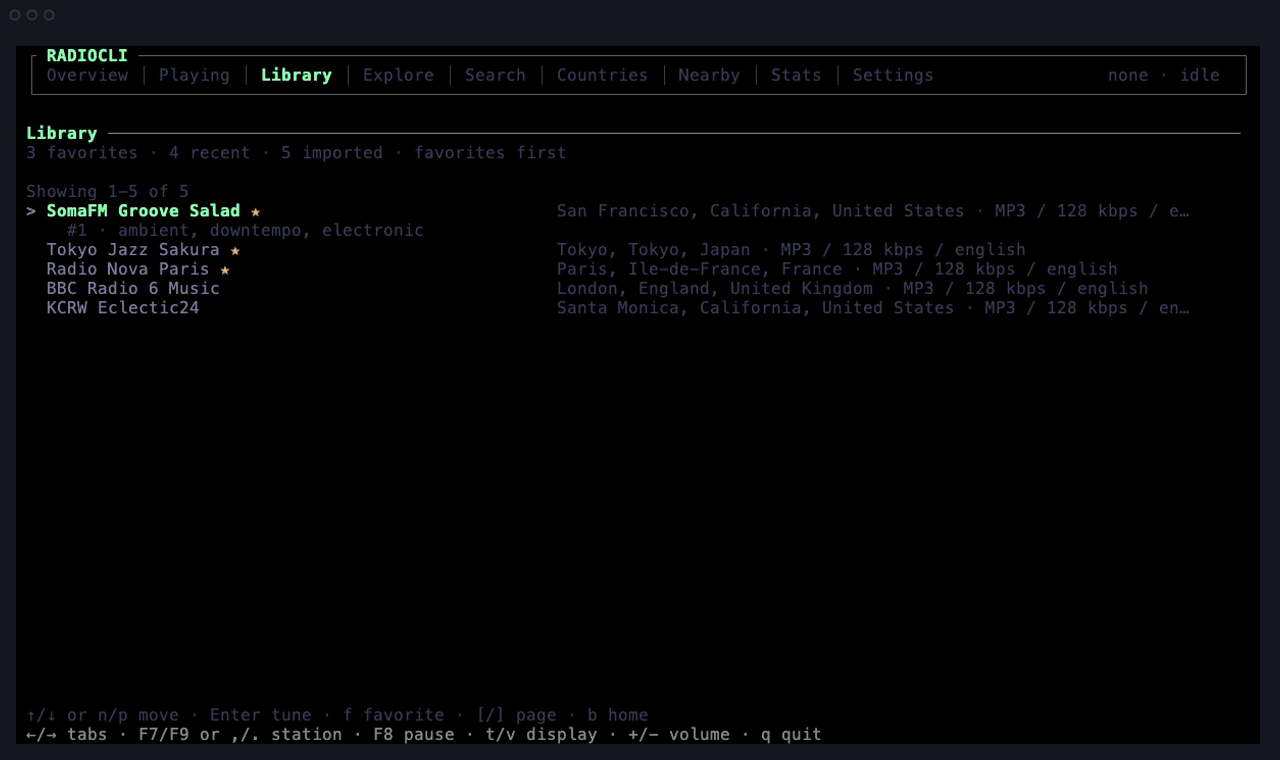Screen dimensions: 1280x760
Task: Click the 't/v display' shortcut hint
Action: (x=541, y=734)
